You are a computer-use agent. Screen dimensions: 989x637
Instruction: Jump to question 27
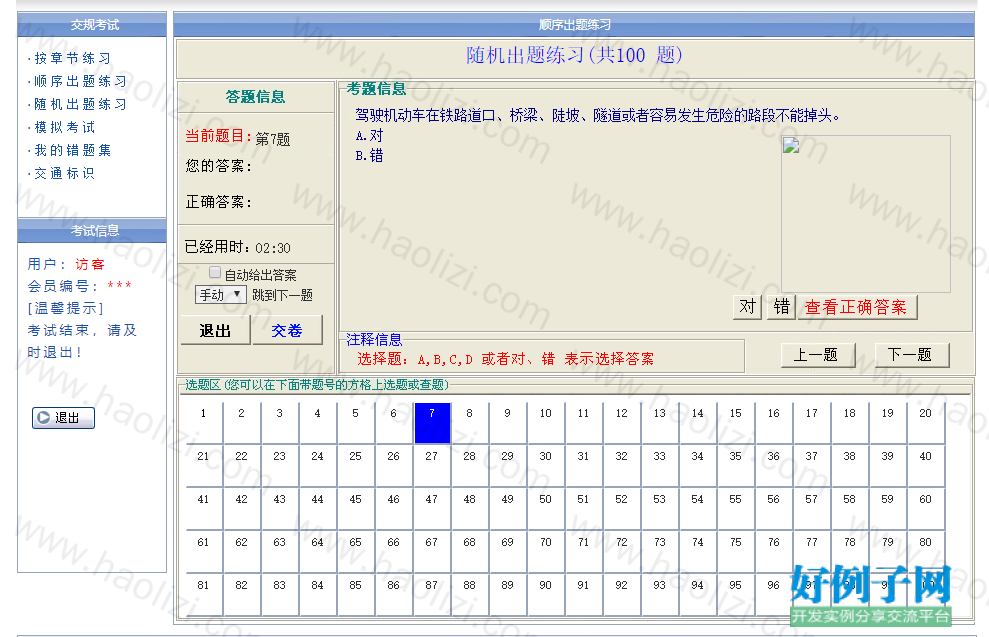point(432,466)
